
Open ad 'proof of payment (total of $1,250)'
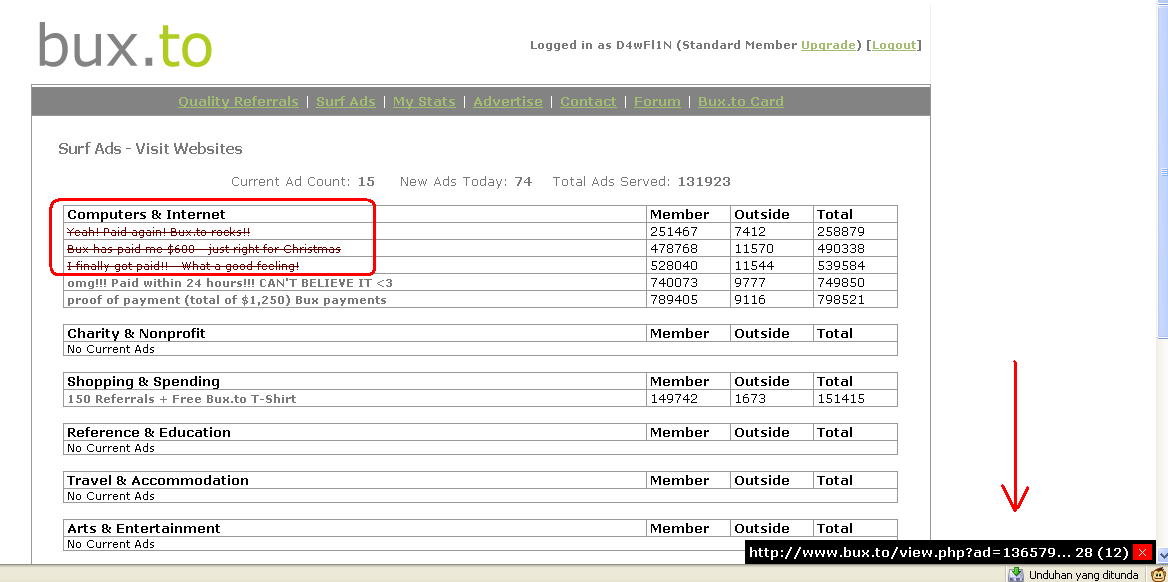coord(226,300)
